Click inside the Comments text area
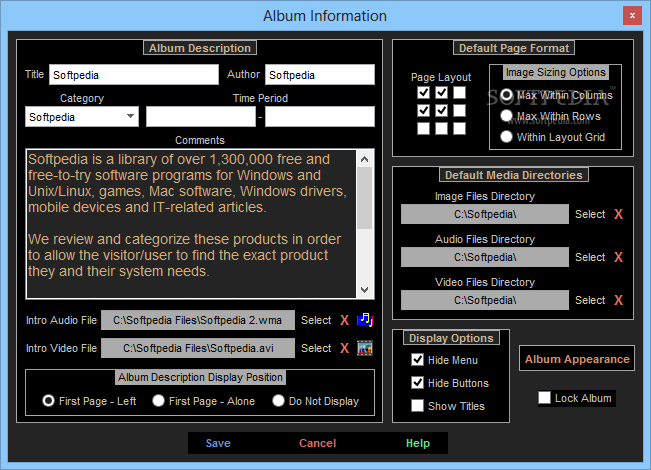This screenshot has width=651, height=470. click(191, 224)
